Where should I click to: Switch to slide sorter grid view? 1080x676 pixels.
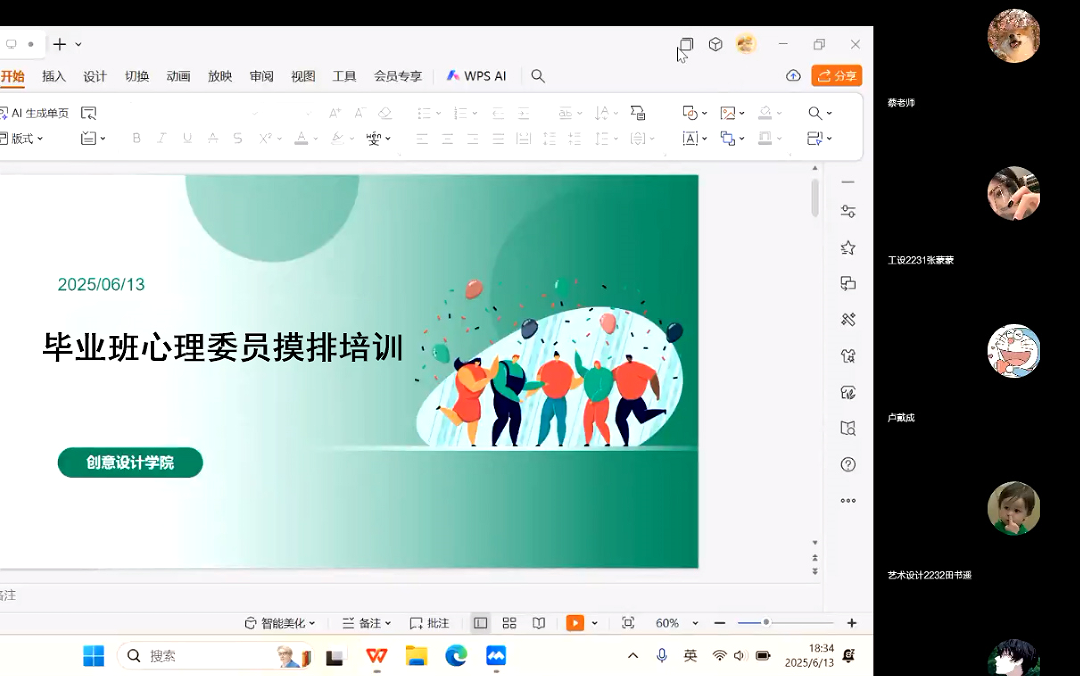509,623
